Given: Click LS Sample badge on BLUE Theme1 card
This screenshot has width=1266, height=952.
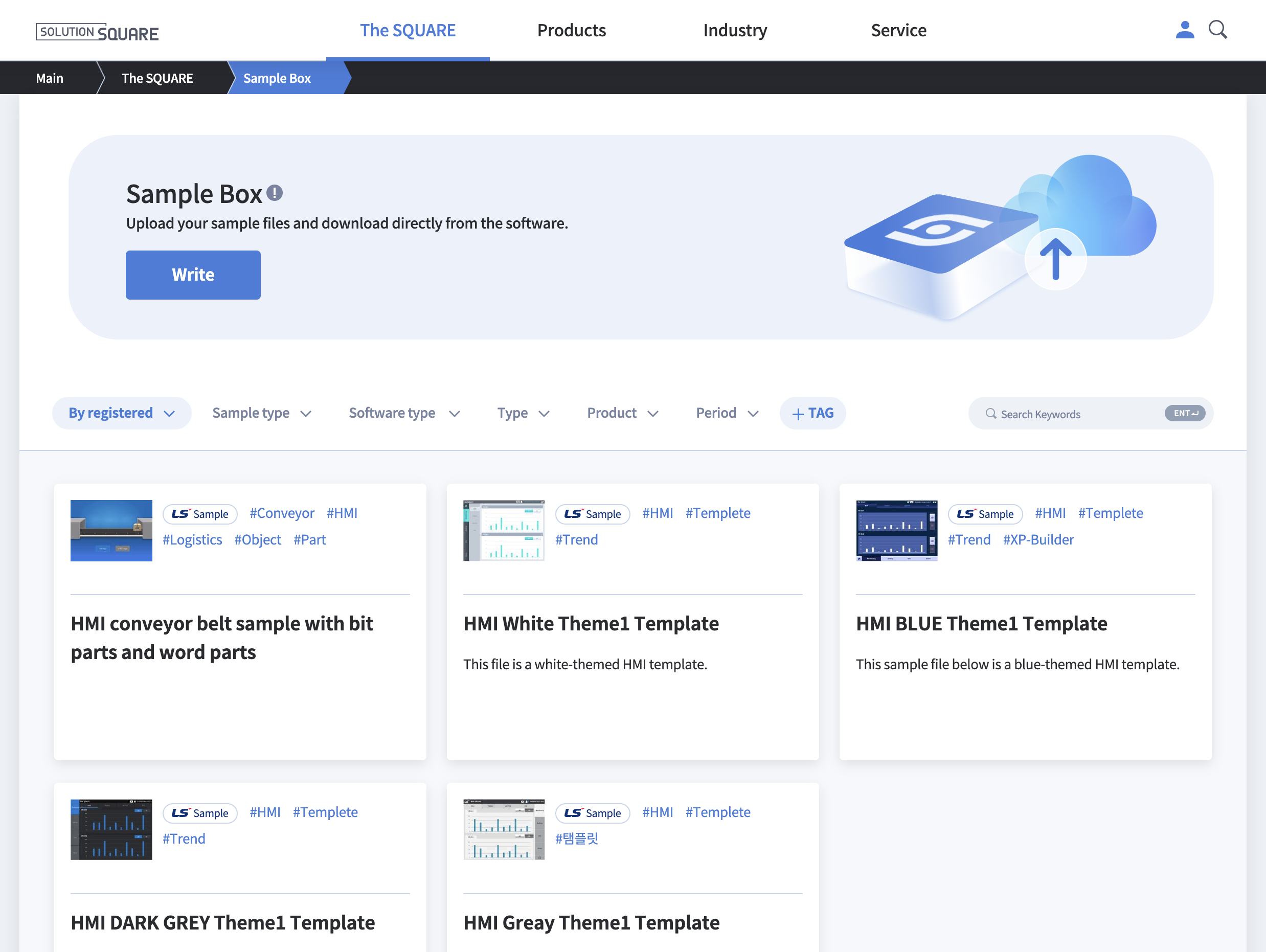Looking at the screenshot, I should tap(986, 514).
